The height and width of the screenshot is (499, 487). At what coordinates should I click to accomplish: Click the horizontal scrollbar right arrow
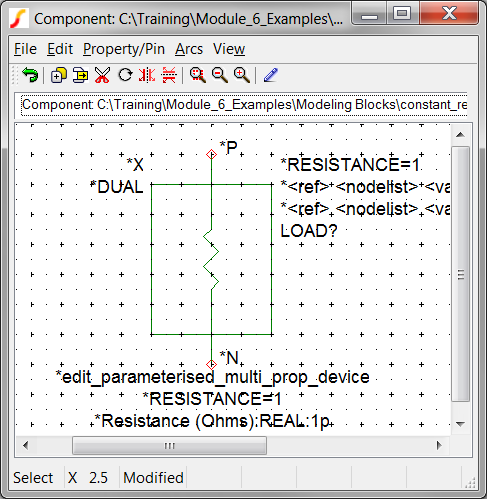coord(439,445)
